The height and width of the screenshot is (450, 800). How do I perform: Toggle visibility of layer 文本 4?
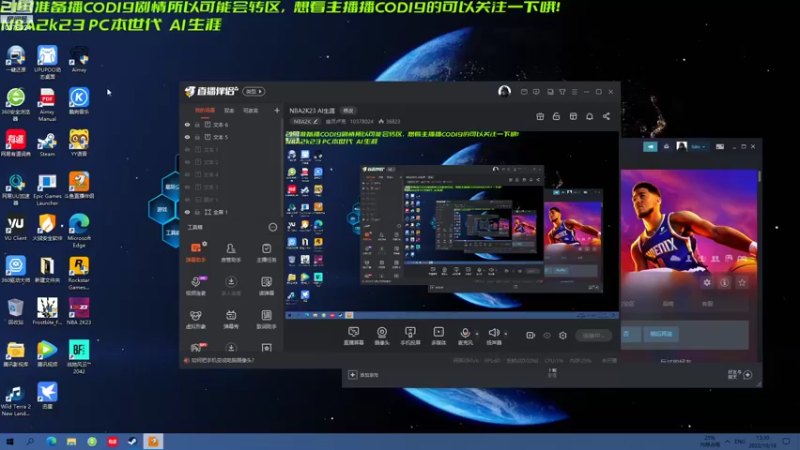pyautogui.click(x=187, y=174)
